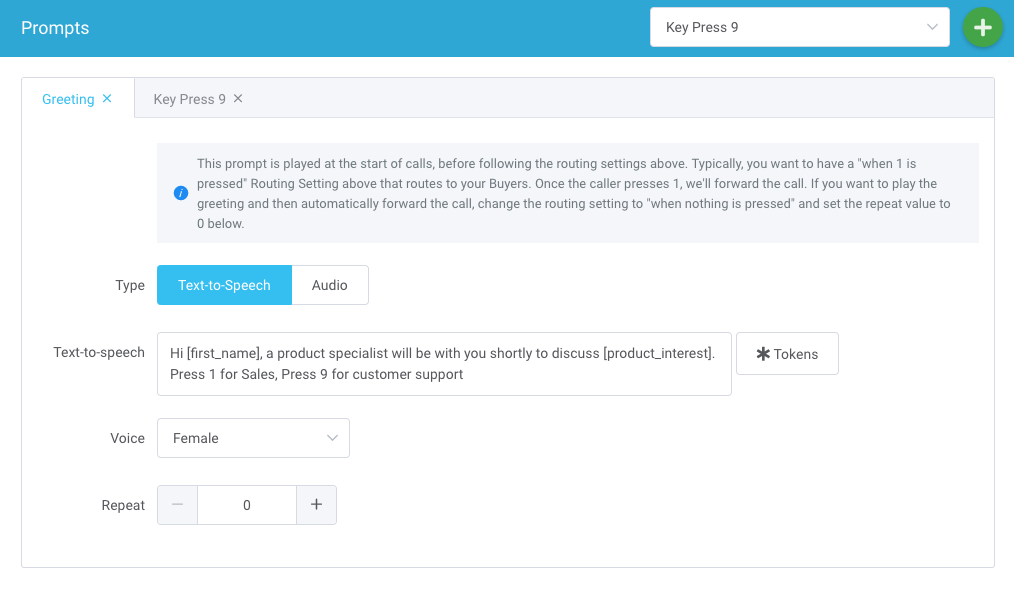Switch to the Greeting tab
Viewport: 1014px width, 593px height.
[x=68, y=99]
